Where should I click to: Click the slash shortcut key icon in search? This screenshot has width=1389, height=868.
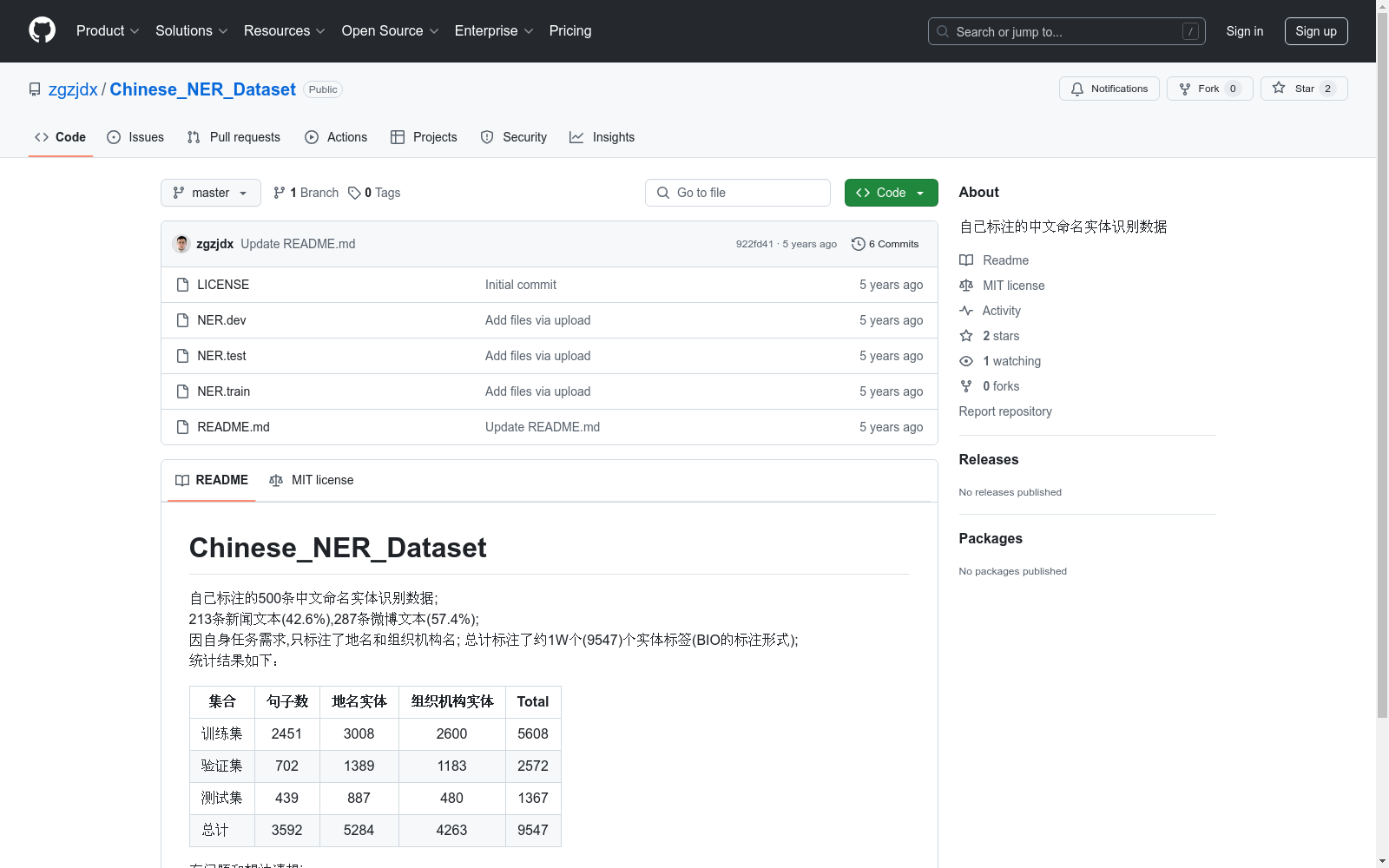1190,31
